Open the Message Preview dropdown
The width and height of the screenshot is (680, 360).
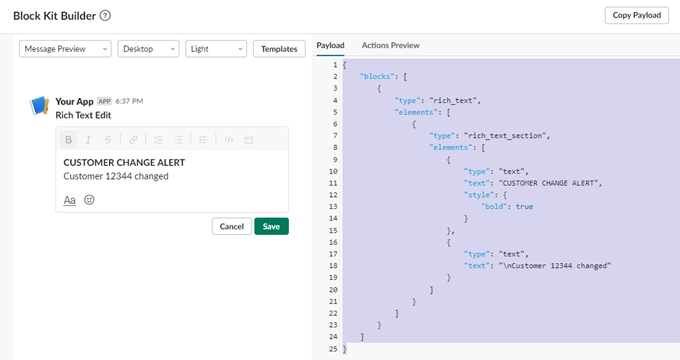coord(65,49)
